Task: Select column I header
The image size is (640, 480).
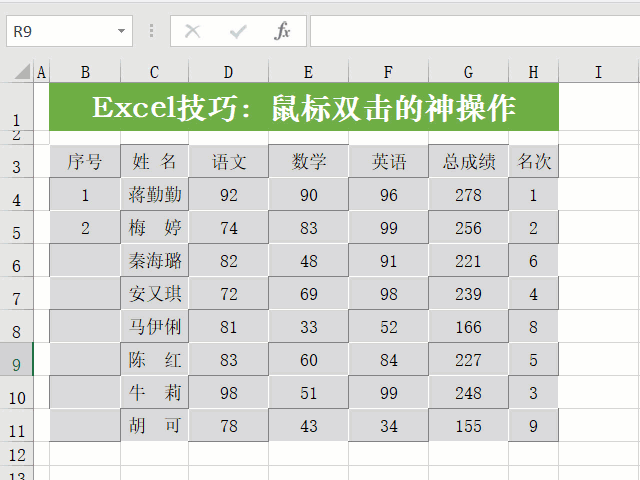Action: [598, 72]
